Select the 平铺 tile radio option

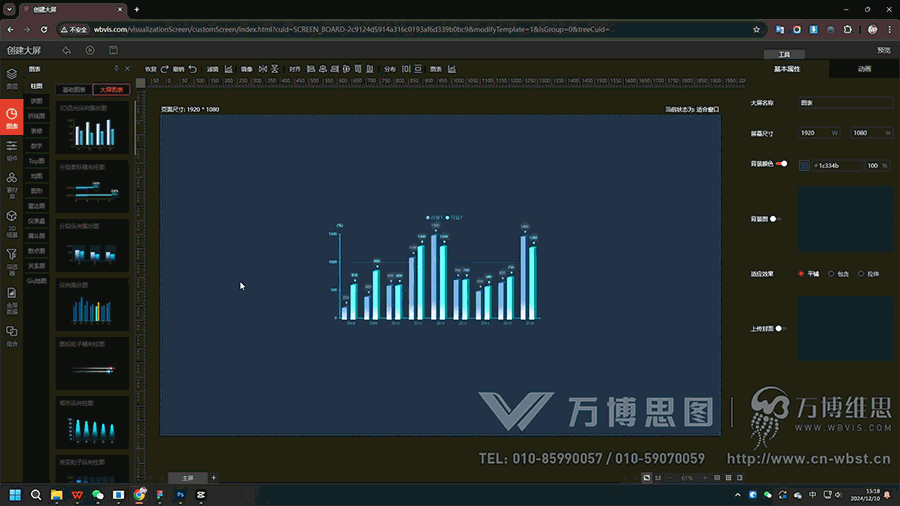click(x=801, y=274)
